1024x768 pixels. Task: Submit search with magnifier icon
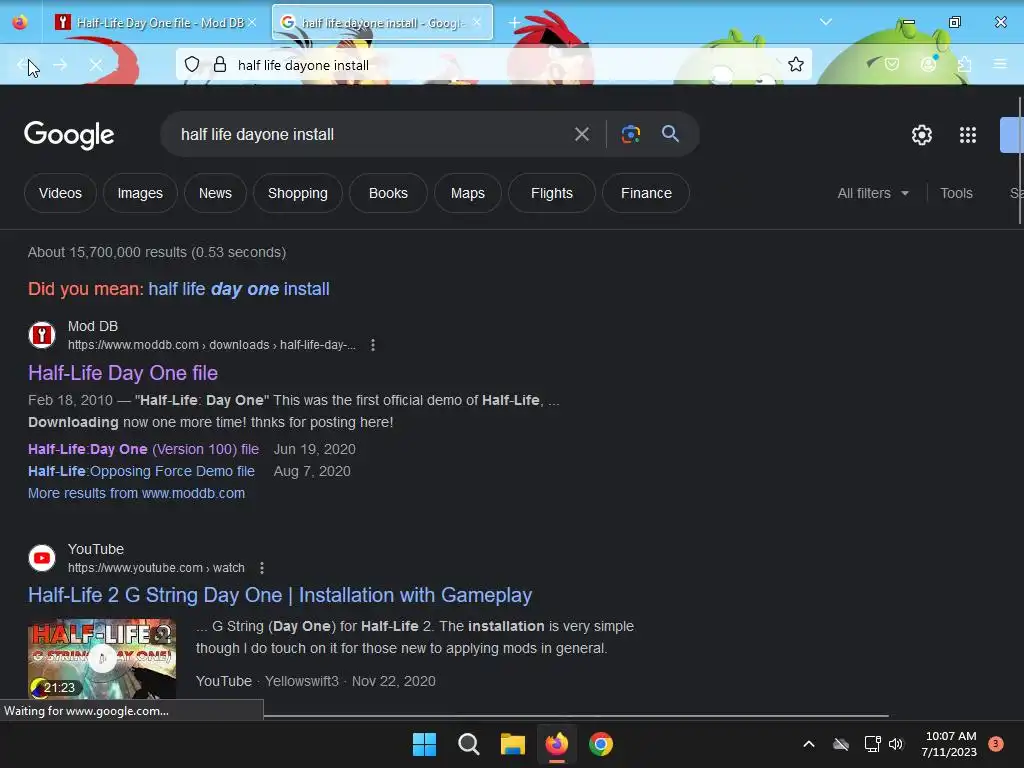[x=670, y=134]
